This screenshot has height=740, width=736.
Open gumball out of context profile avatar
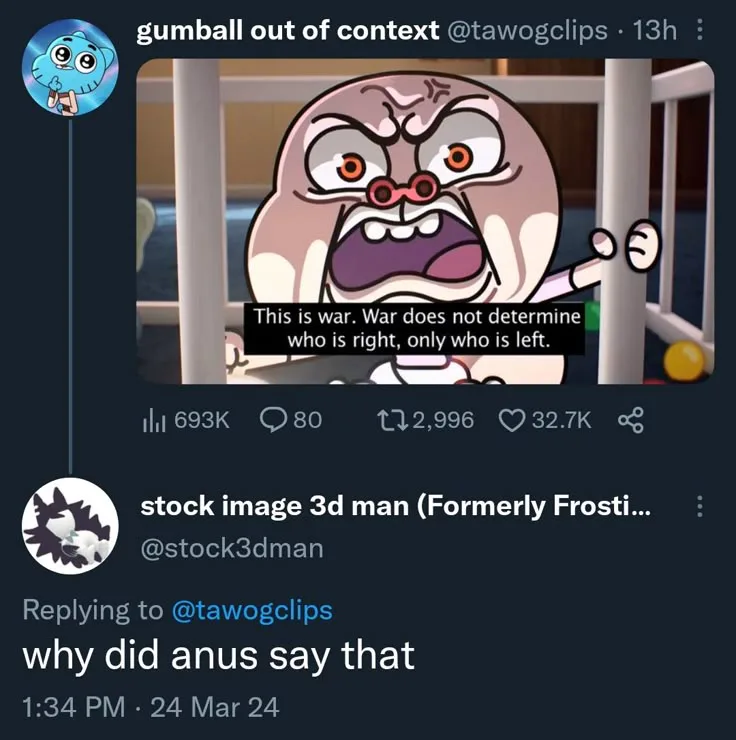point(69,67)
